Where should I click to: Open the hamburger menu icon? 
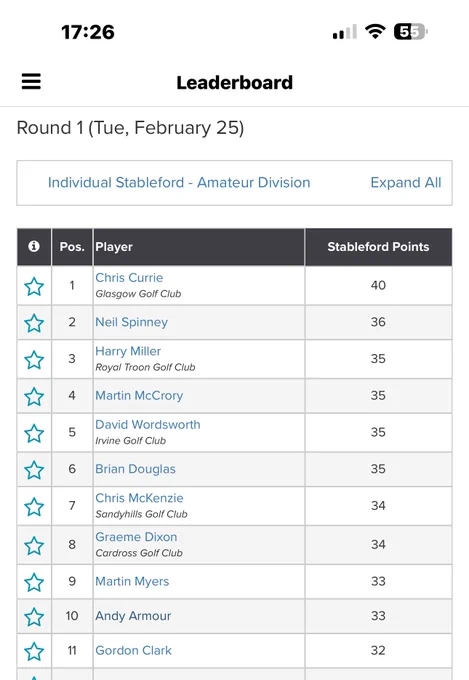point(31,81)
